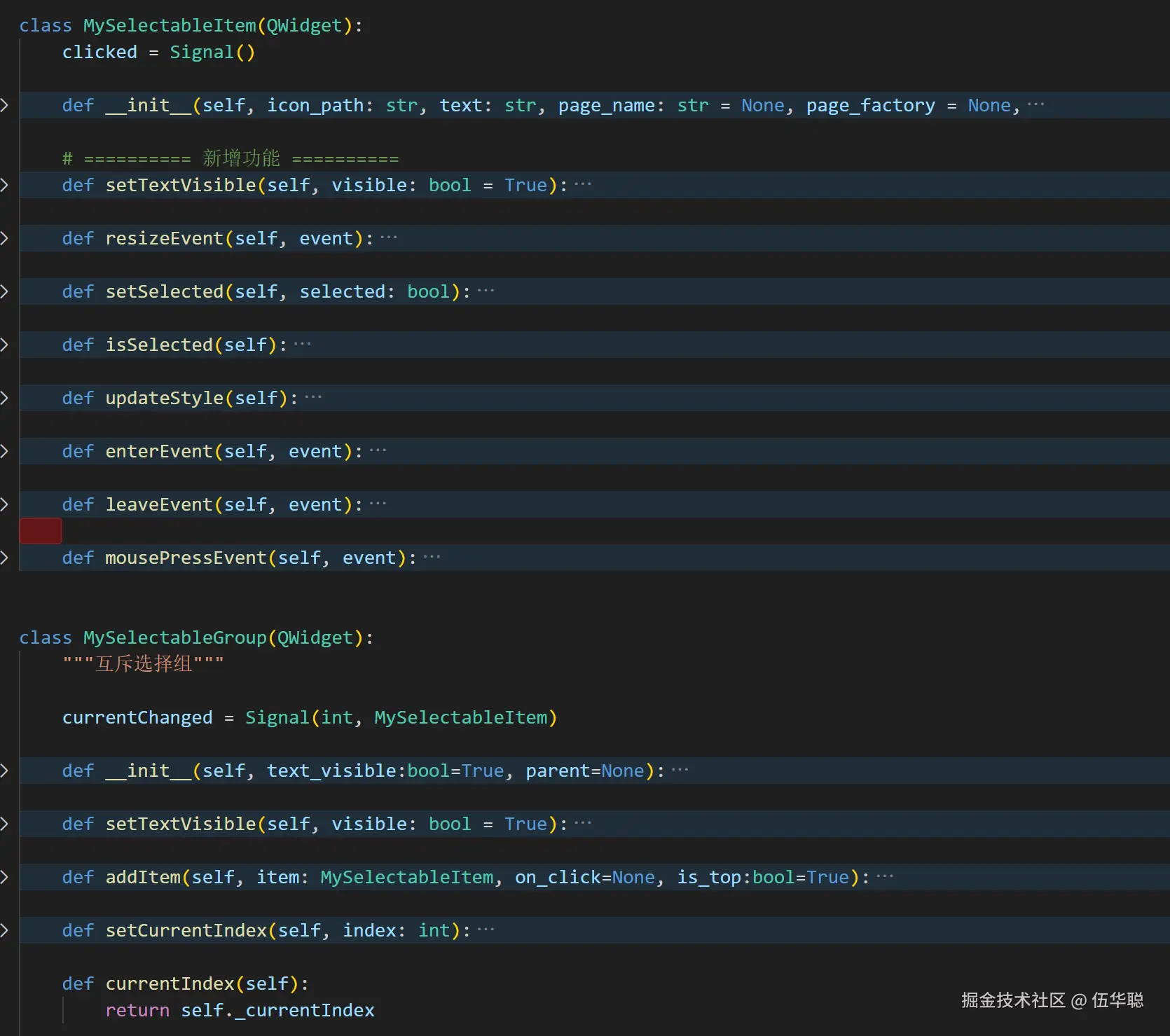Expand fold arrow beside MySelectableItem __init__ with icon_path
The height and width of the screenshot is (1036, 1170).
pyautogui.click(x=4, y=105)
